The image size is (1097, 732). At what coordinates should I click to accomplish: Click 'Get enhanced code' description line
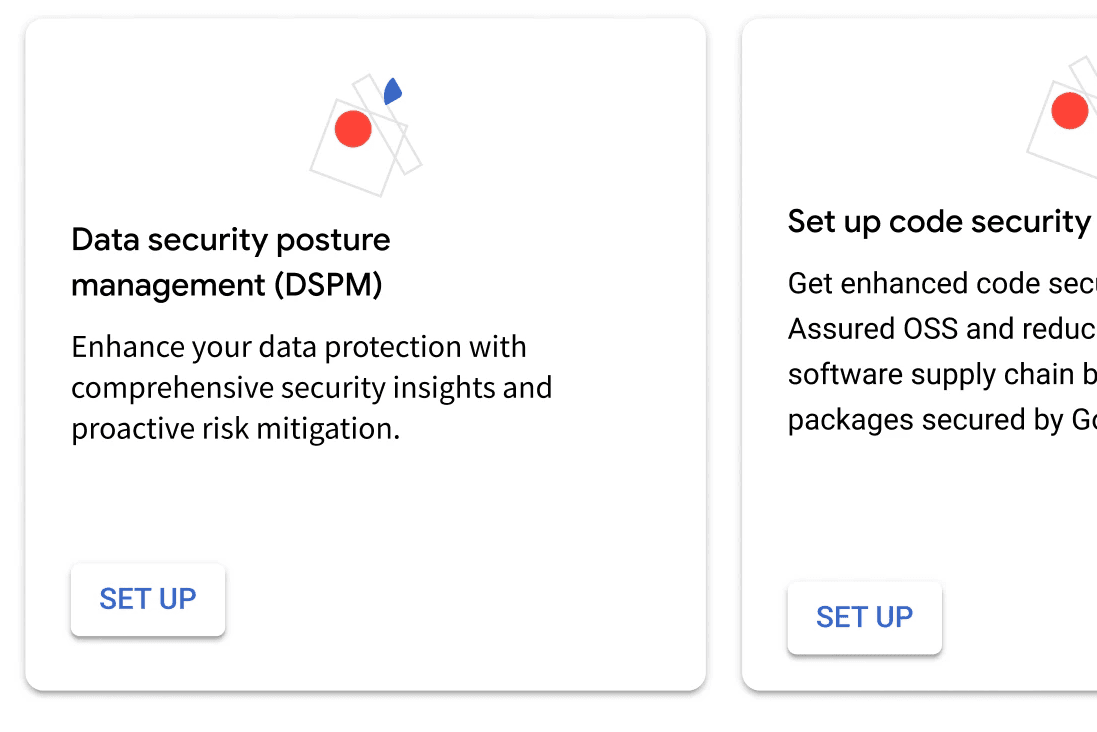tap(942, 283)
